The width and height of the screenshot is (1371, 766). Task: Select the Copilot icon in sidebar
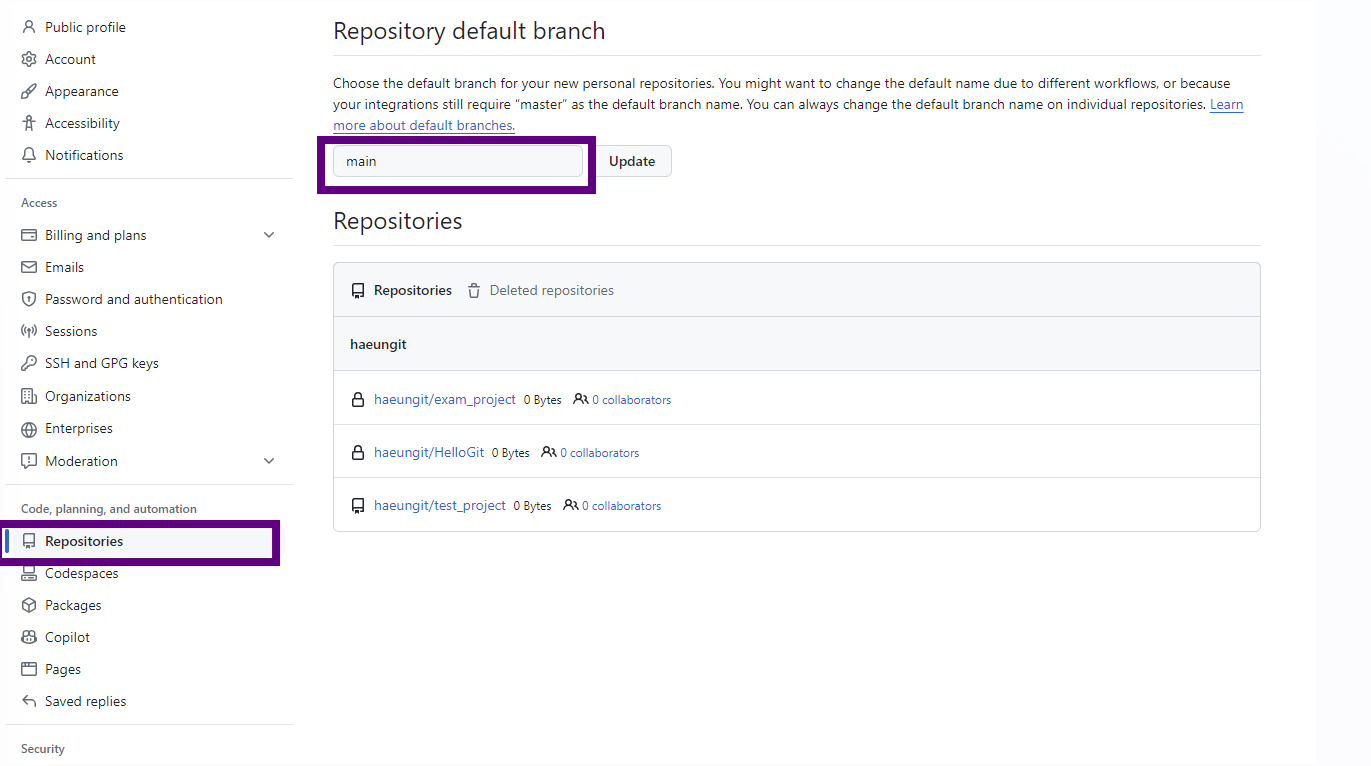(x=29, y=637)
